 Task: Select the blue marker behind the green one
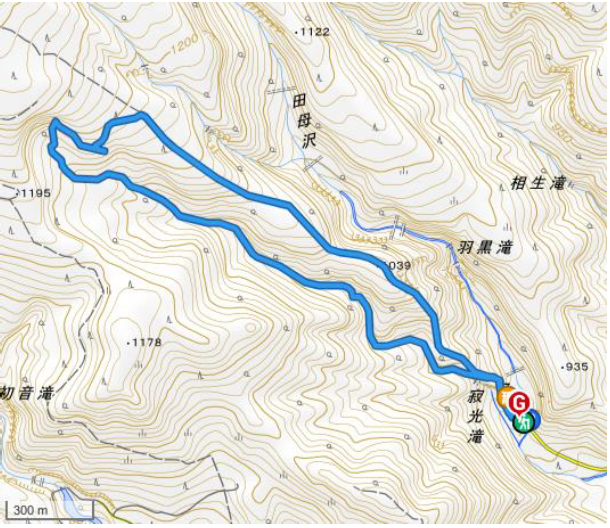[536, 420]
